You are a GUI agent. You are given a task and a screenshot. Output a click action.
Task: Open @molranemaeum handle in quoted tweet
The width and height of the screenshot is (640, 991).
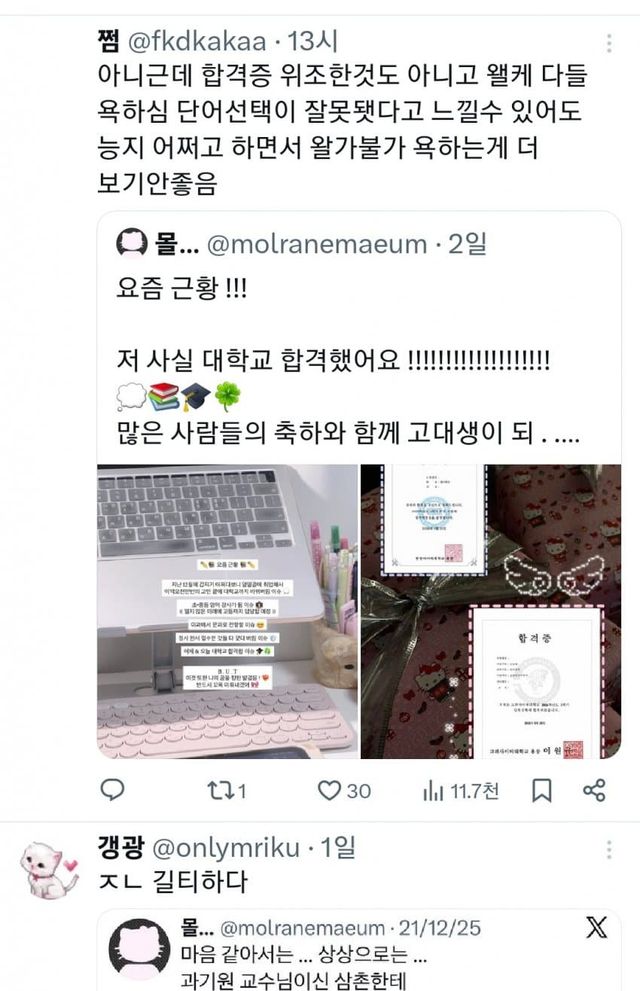click(x=317, y=244)
